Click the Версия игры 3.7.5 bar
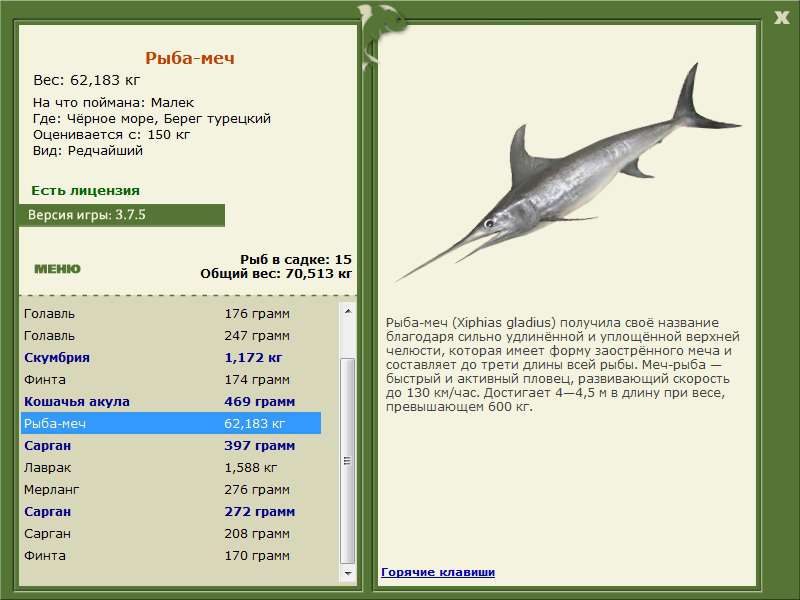The image size is (800, 600). 121,215
